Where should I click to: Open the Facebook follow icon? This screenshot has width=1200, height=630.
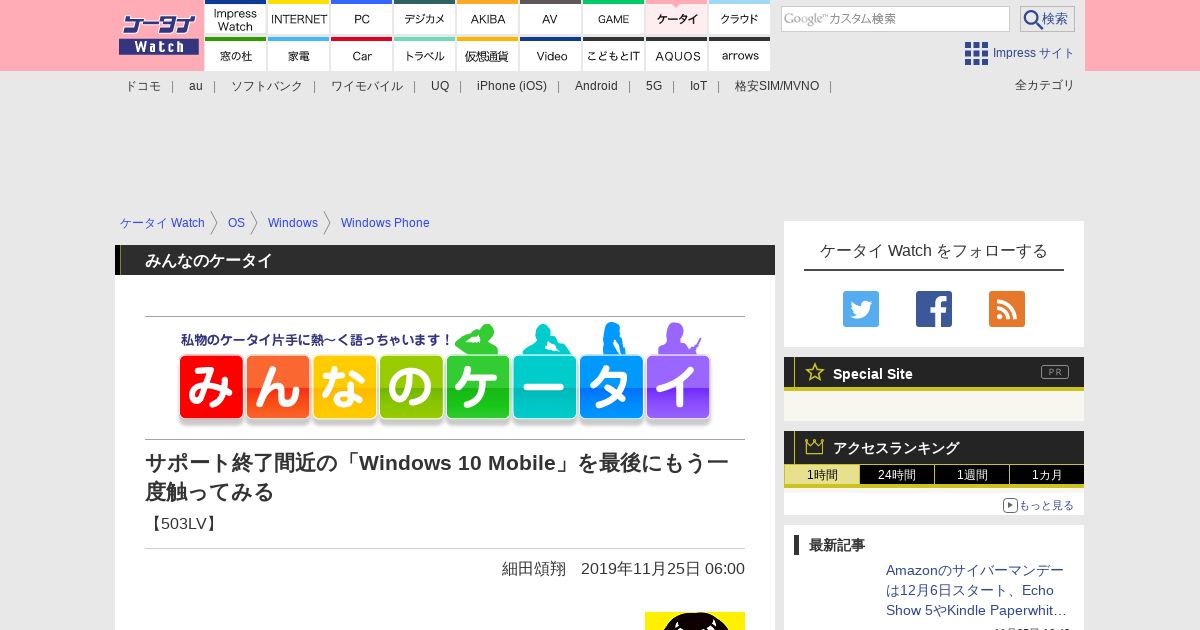click(934, 309)
